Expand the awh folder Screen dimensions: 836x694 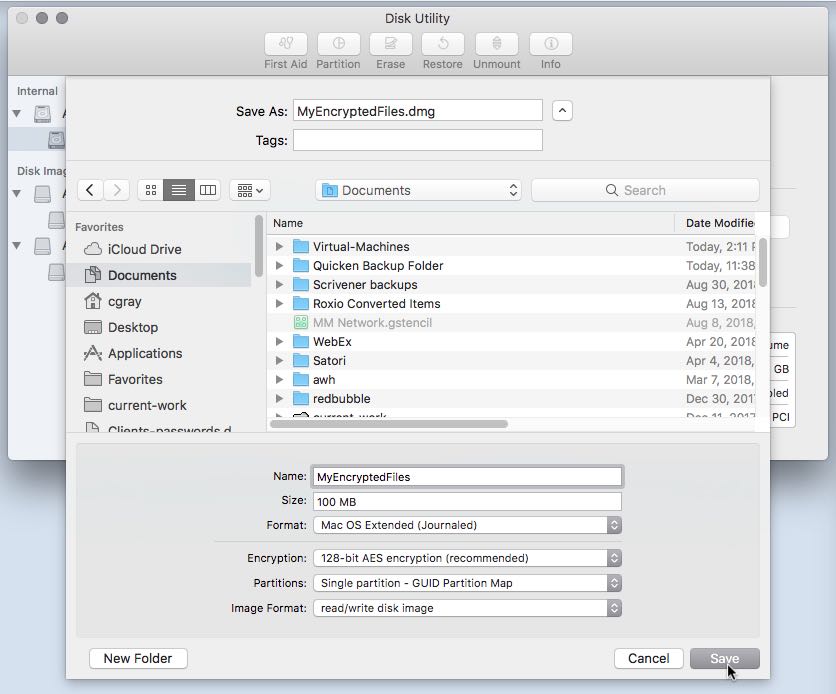(279, 380)
